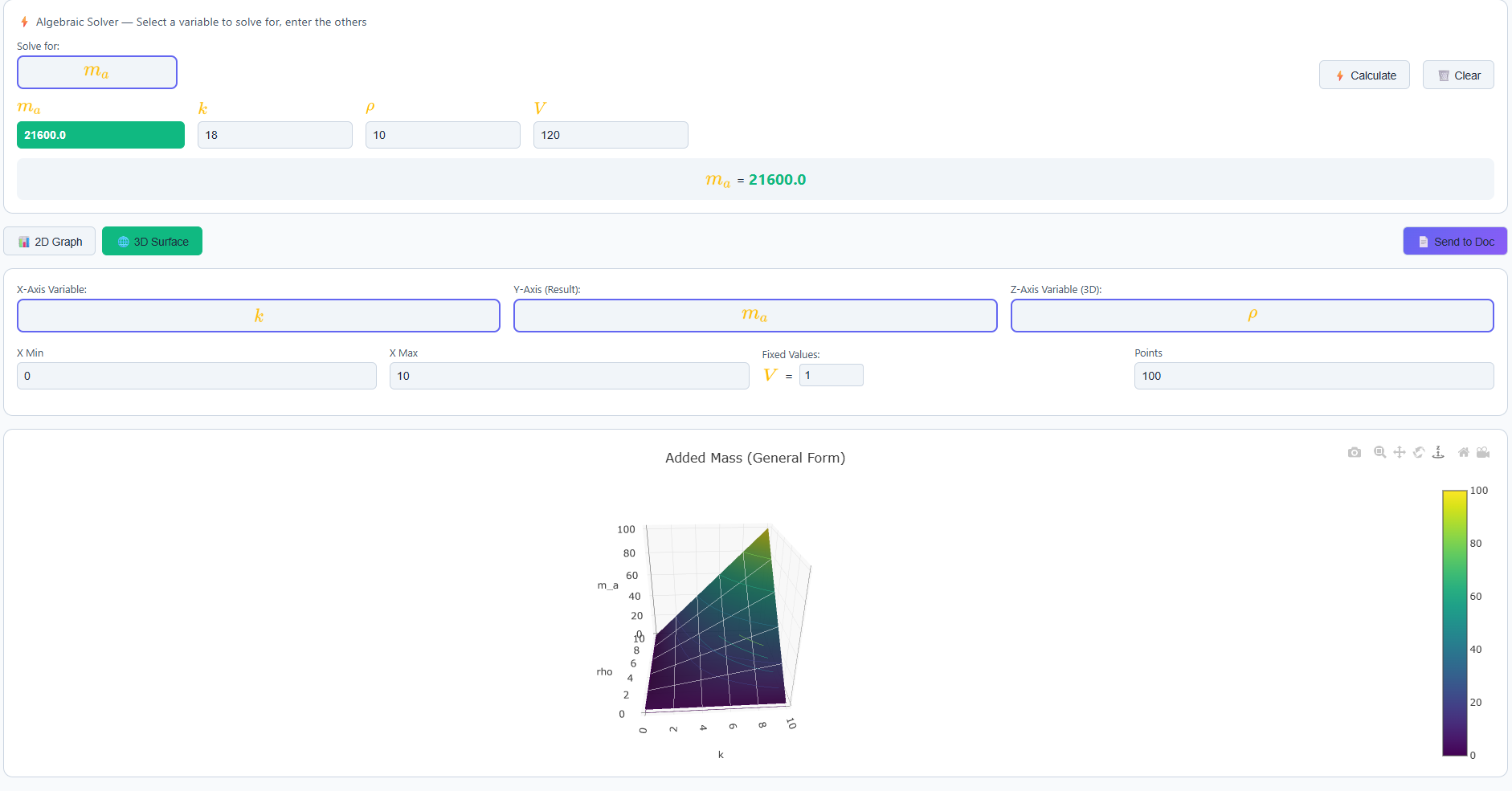The height and width of the screenshot is (791, 1512).
Task: Click the green m_a result field 21600.0
Action: coord(100,135)
